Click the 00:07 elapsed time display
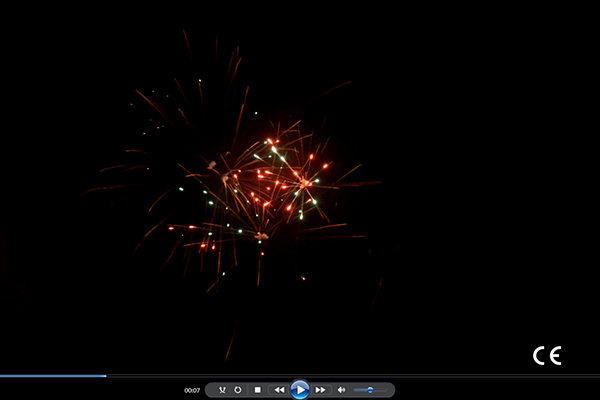Screen dimensions: 600x400 click(x=192, y=390)
